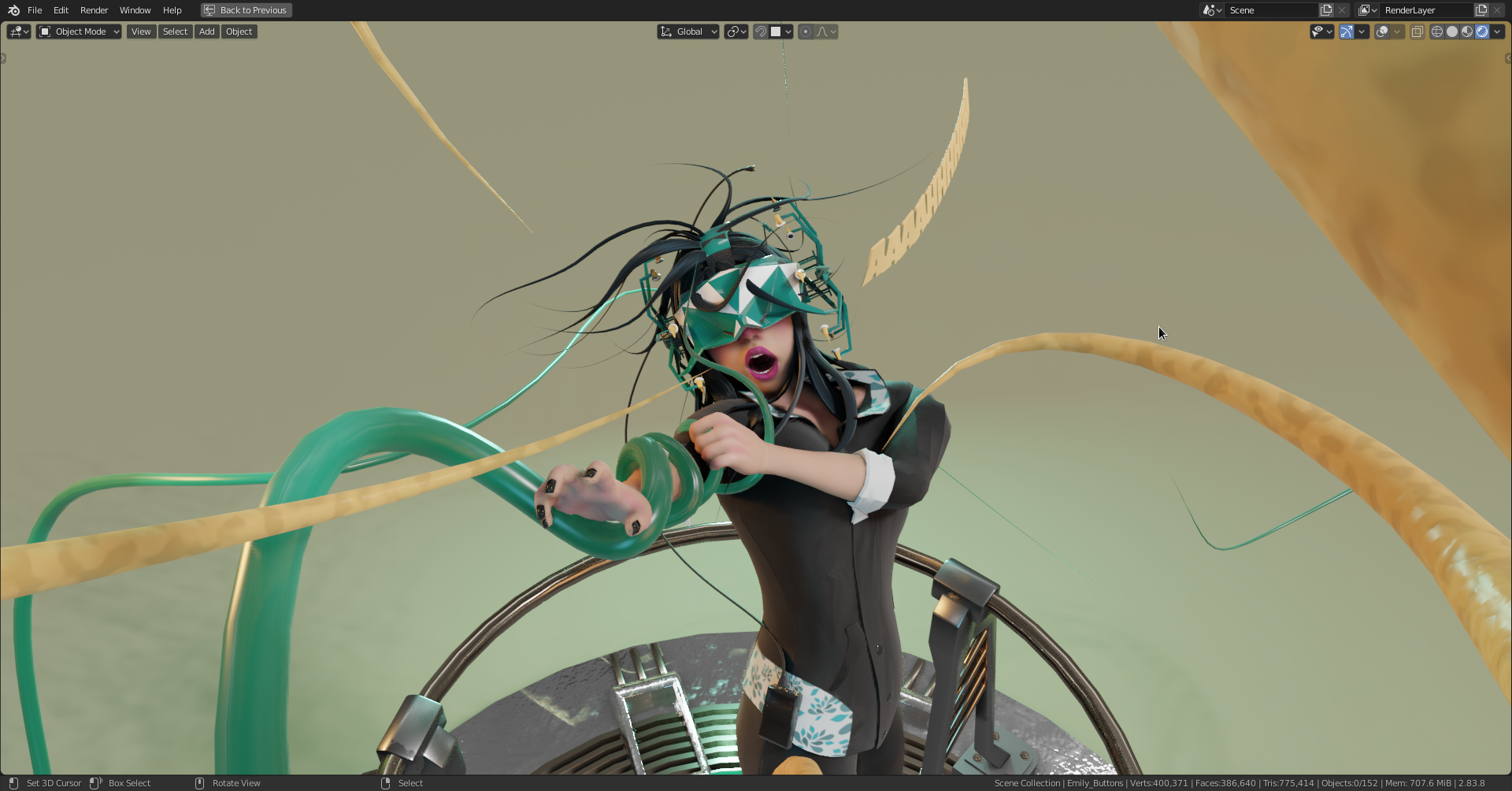Add a new view layer
The height and width of the screenshot is (791, 1512).
coord(1481,10)
